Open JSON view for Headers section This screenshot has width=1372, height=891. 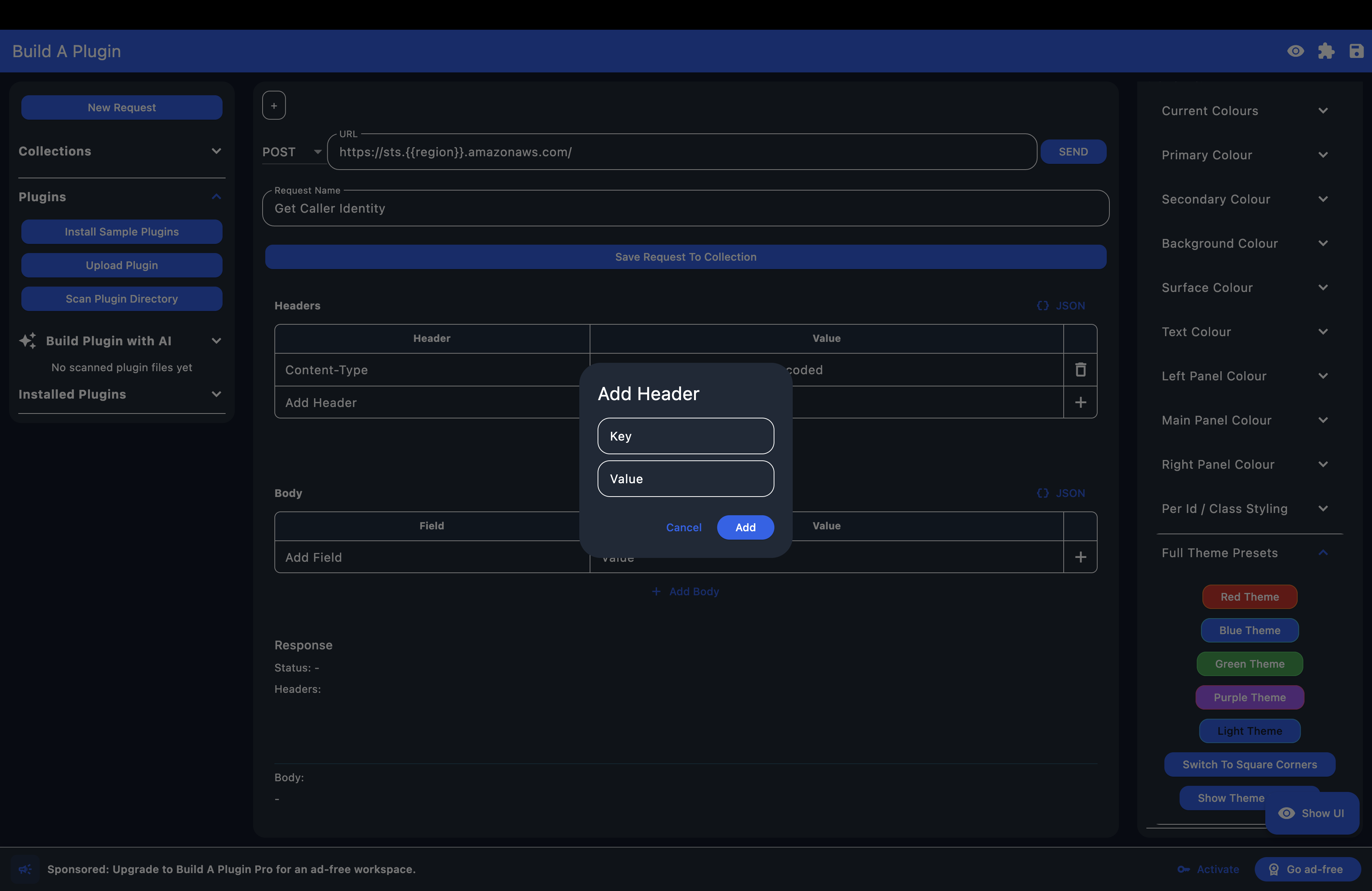click(x=1061, y=306)
